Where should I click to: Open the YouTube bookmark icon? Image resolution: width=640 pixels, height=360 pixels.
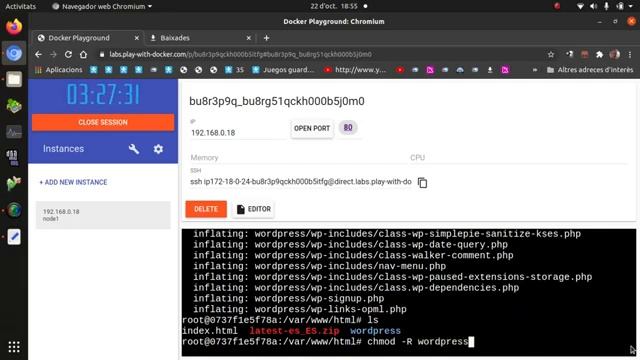point(400,70)
